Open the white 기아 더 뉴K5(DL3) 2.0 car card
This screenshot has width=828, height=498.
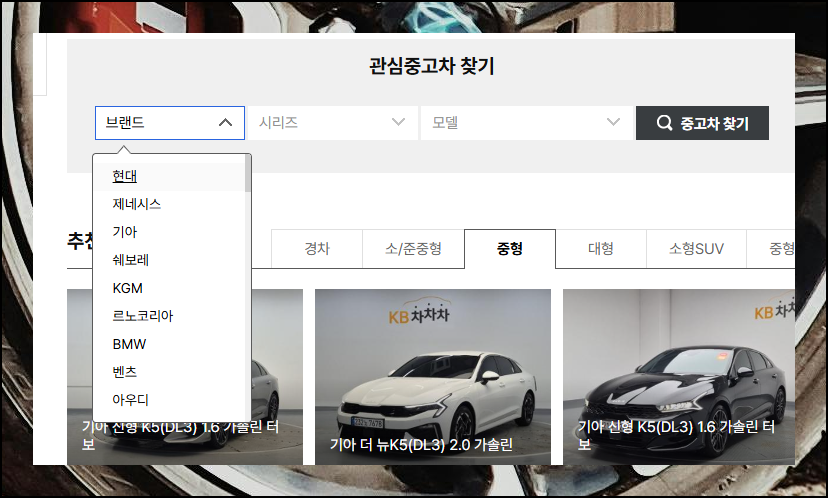pyautogui.click(x=433, y=377)
